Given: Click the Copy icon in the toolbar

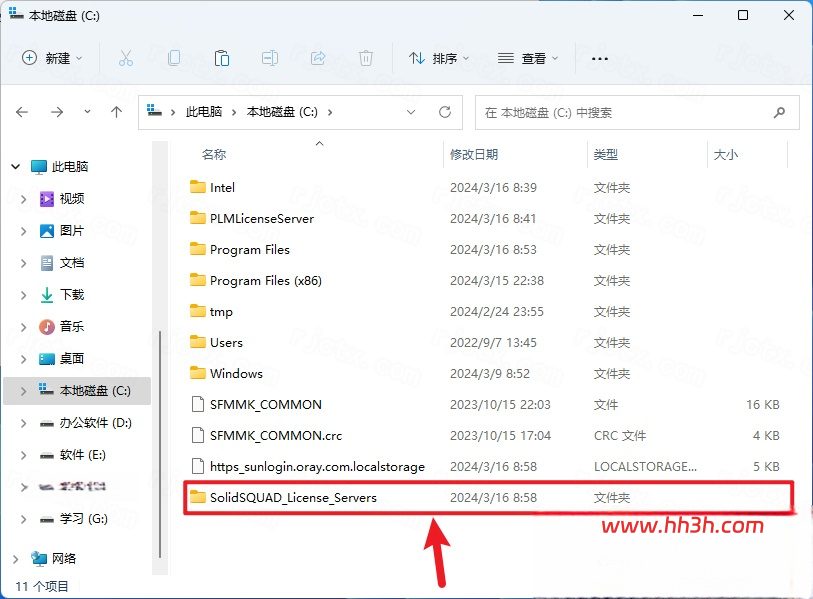Looking at the screenshot, I should (x=174, y=58).
